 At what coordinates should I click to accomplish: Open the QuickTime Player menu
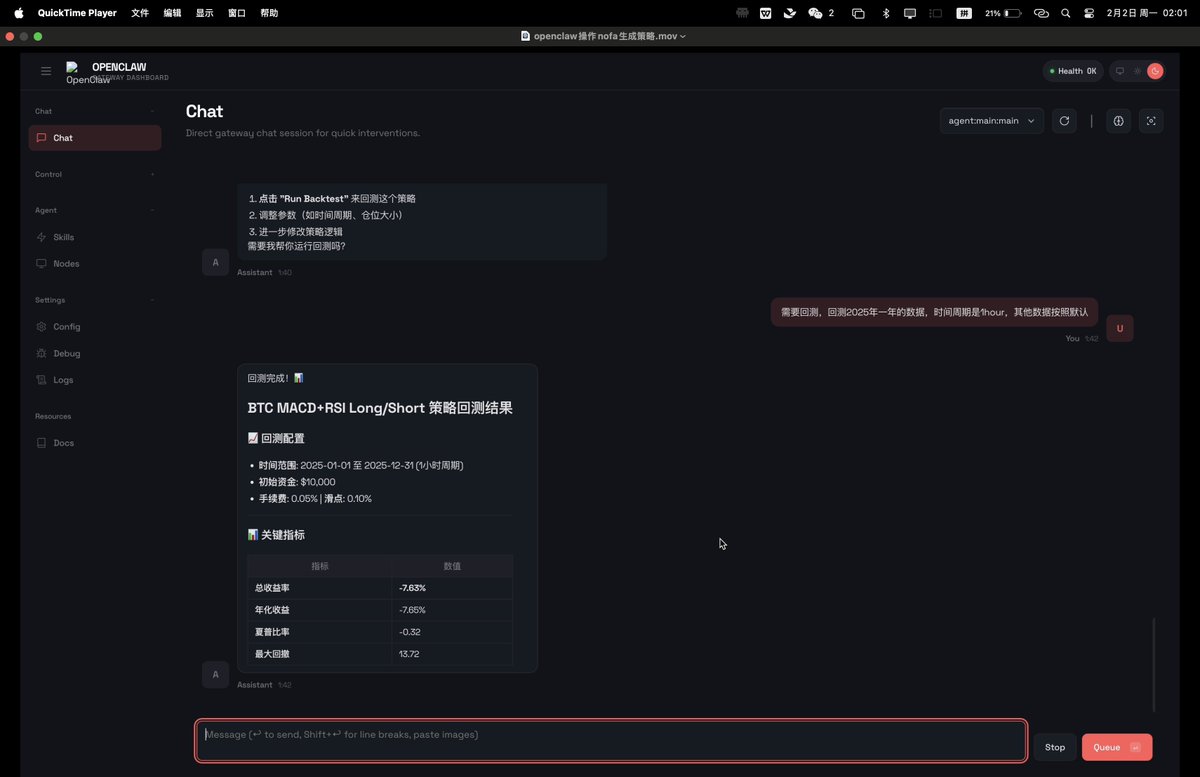[77, 13]
